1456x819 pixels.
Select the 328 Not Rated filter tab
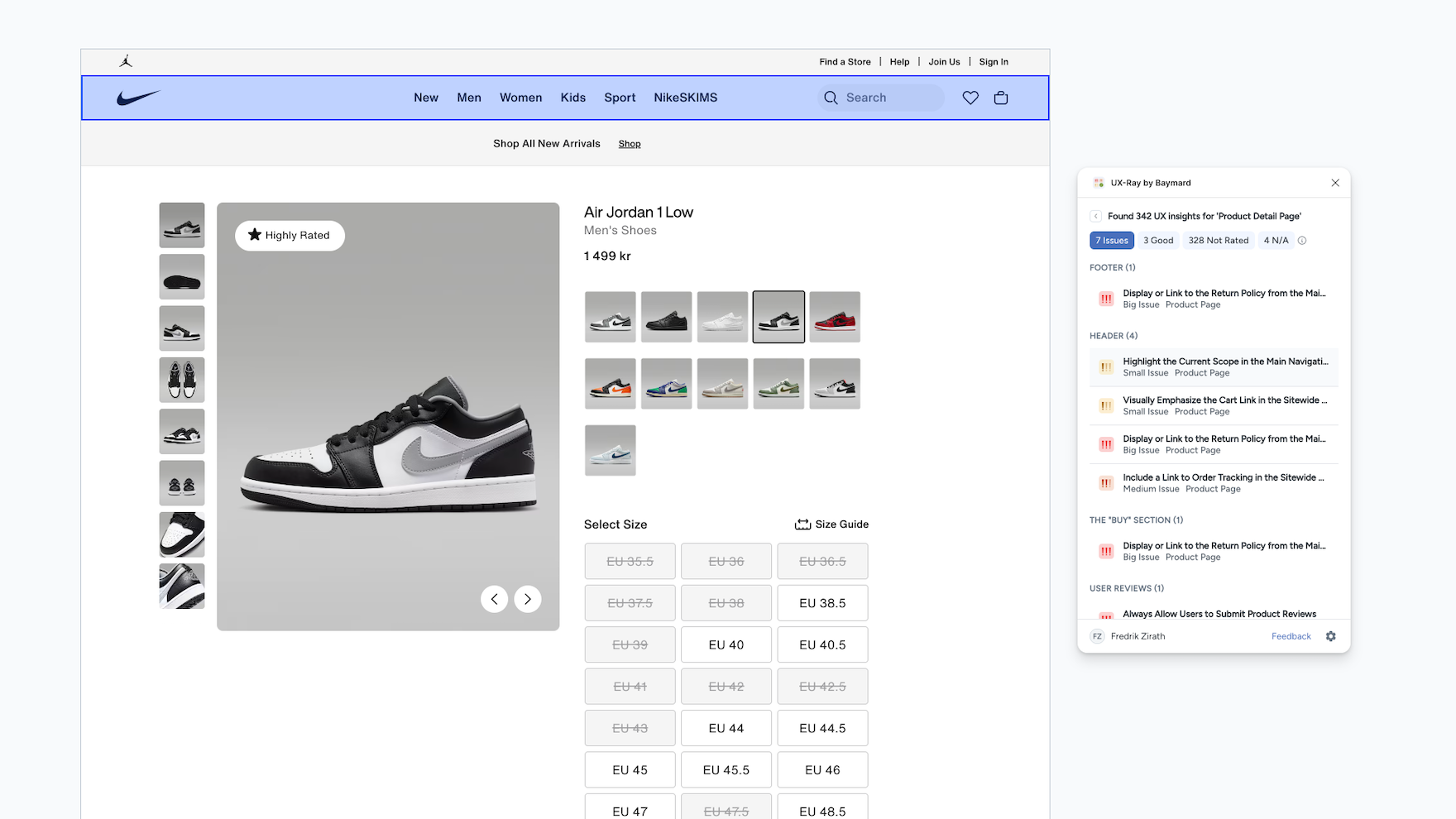[1219, 241]
